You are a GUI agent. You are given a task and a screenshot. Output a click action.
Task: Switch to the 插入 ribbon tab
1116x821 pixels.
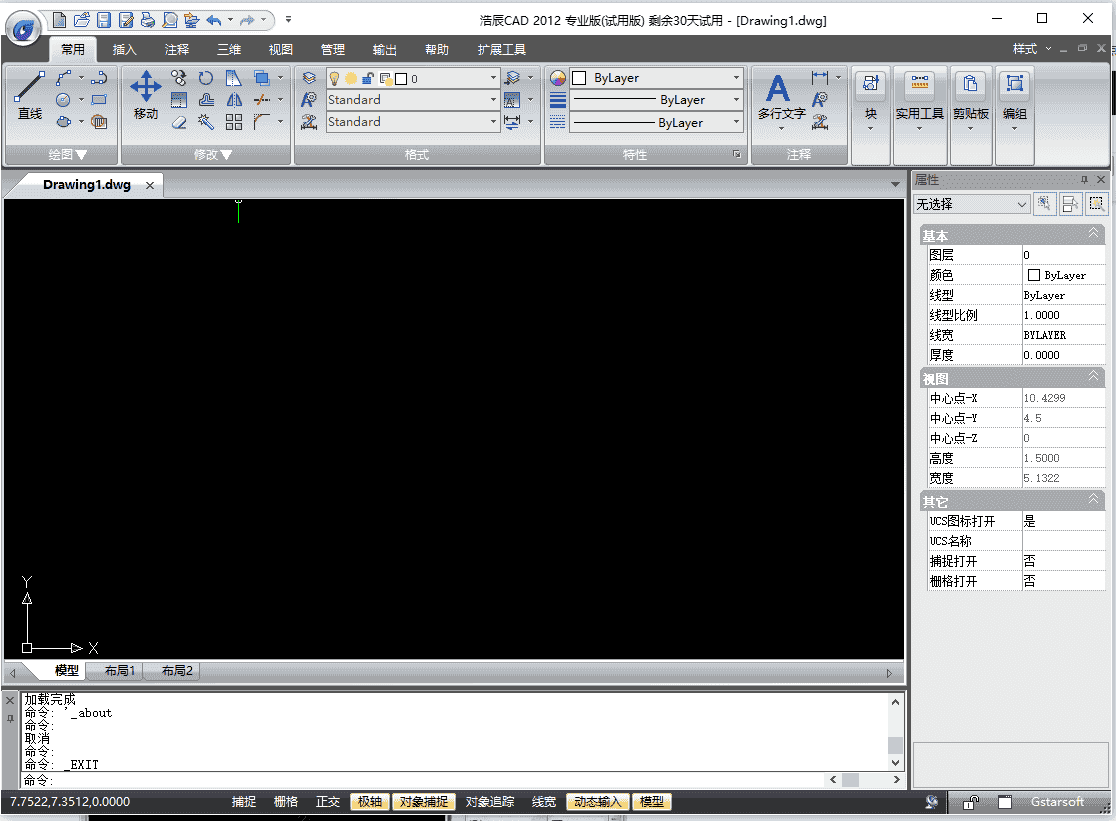124,48
